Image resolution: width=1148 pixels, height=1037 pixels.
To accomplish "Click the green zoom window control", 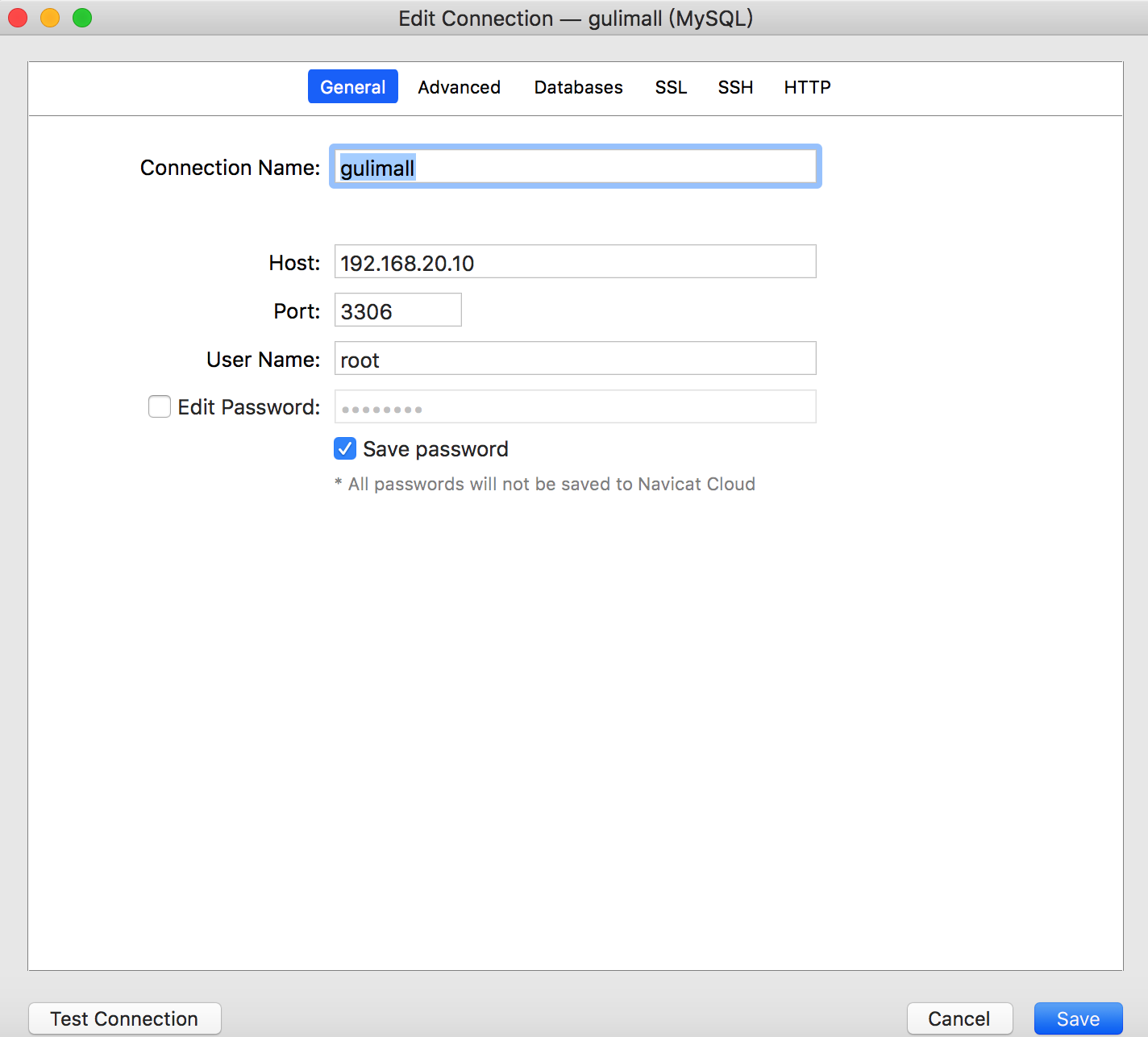I will [x=81, y=17].
